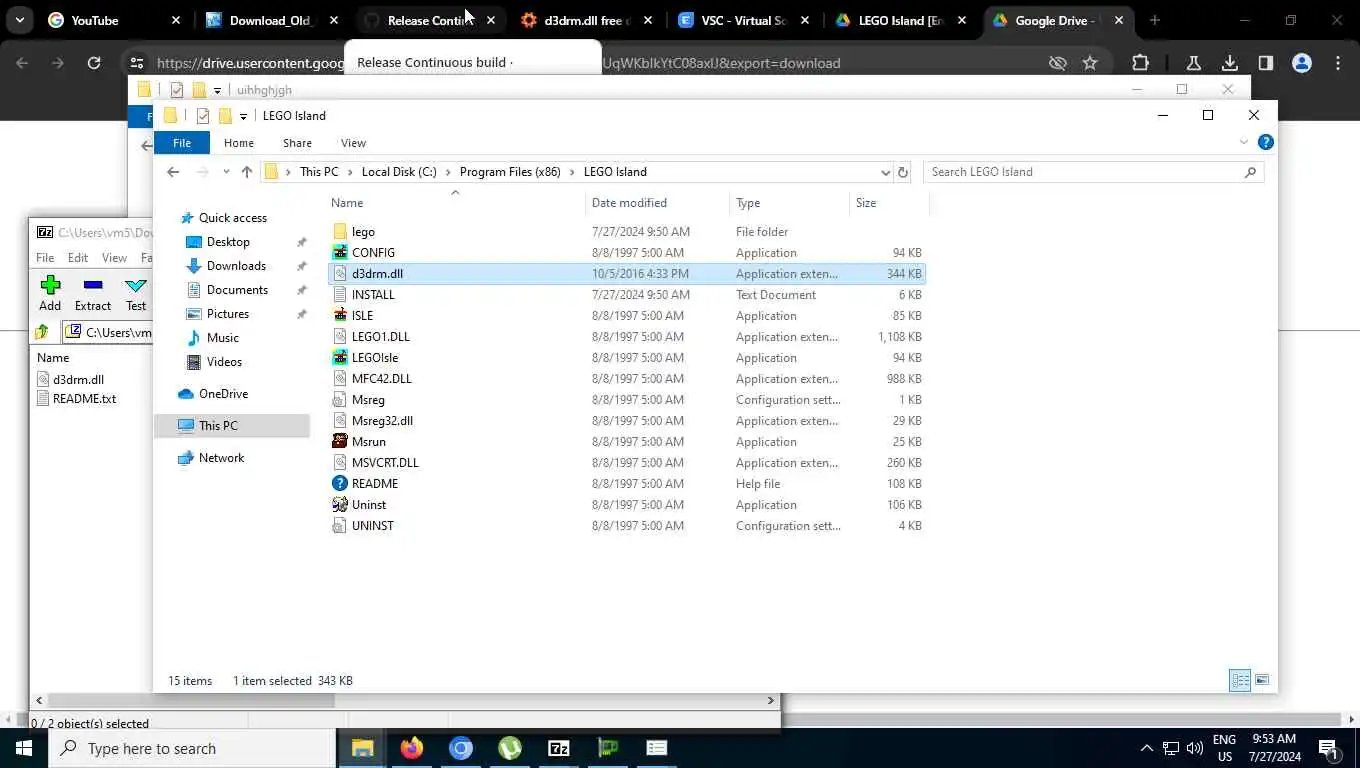
Task: Open the 7-Zip Edit menu
Action: point(78,258)
